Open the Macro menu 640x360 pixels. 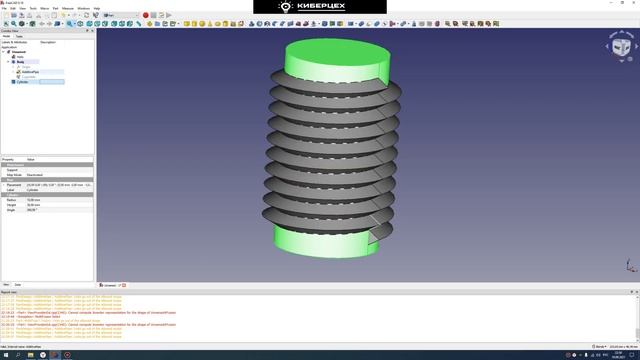click(44, 8)
